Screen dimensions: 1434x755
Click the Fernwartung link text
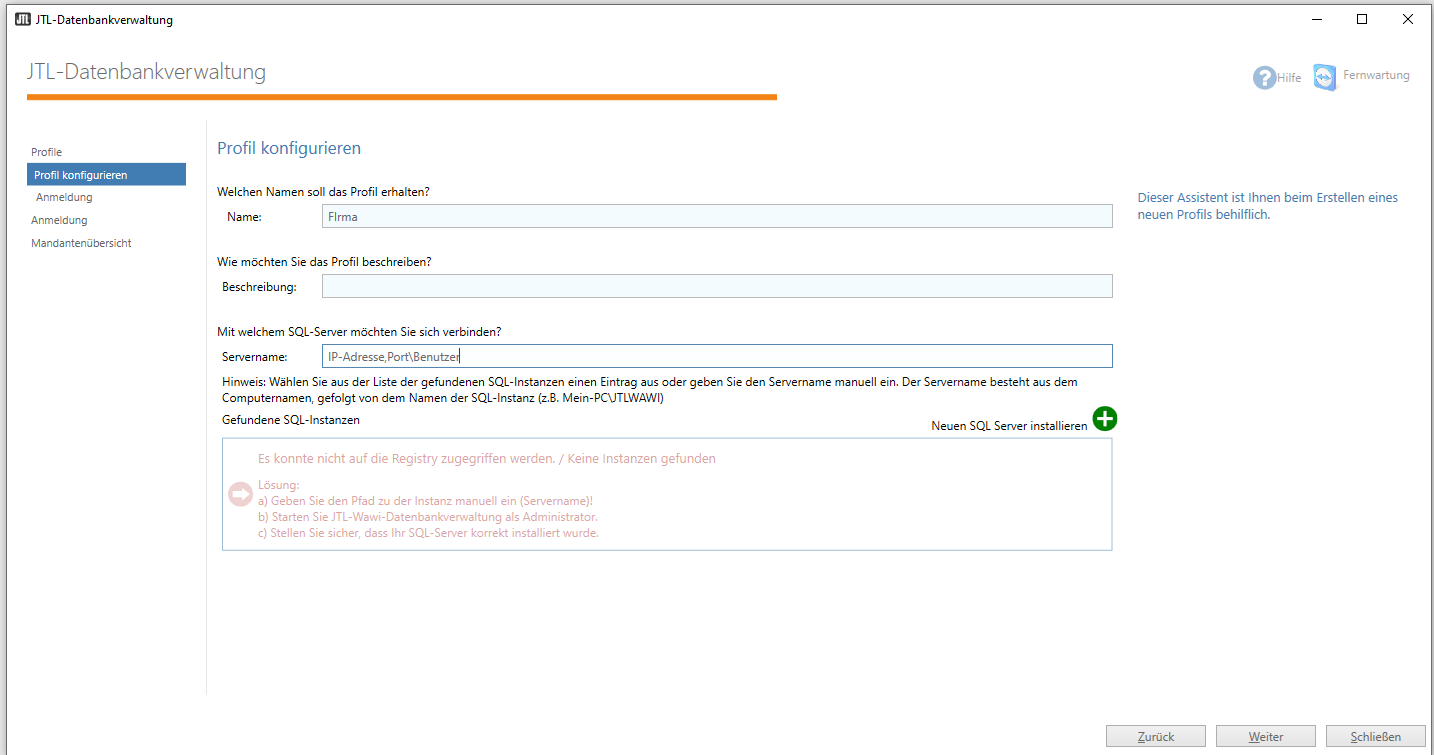(1377, 75)
